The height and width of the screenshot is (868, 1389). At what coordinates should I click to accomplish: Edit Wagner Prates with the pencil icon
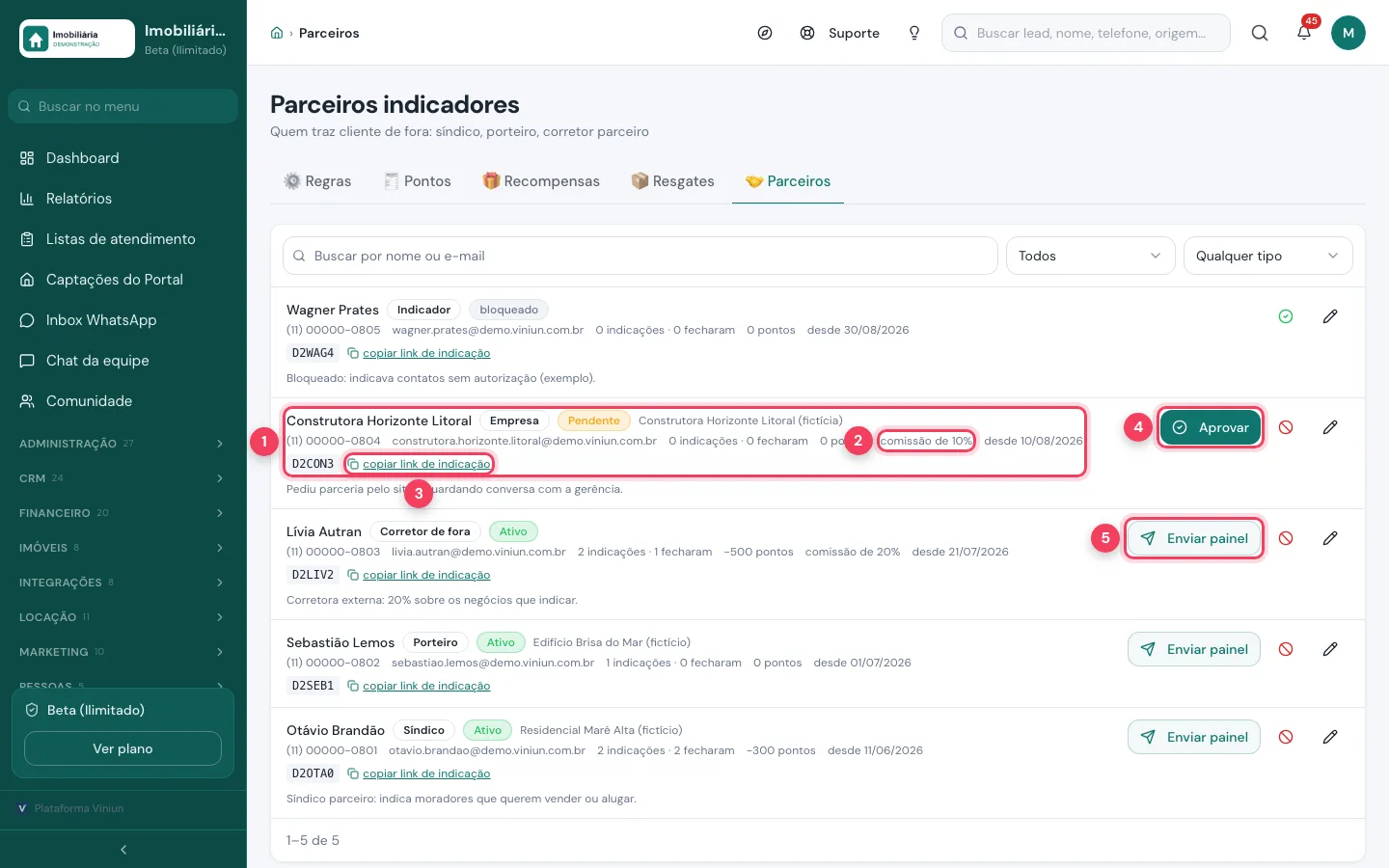1330,316
